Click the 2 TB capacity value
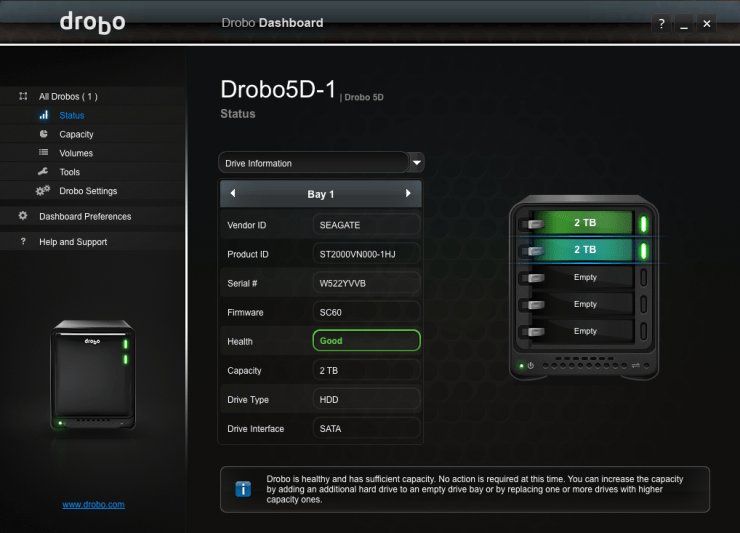740x533 pixels. (x=366, y=371)
